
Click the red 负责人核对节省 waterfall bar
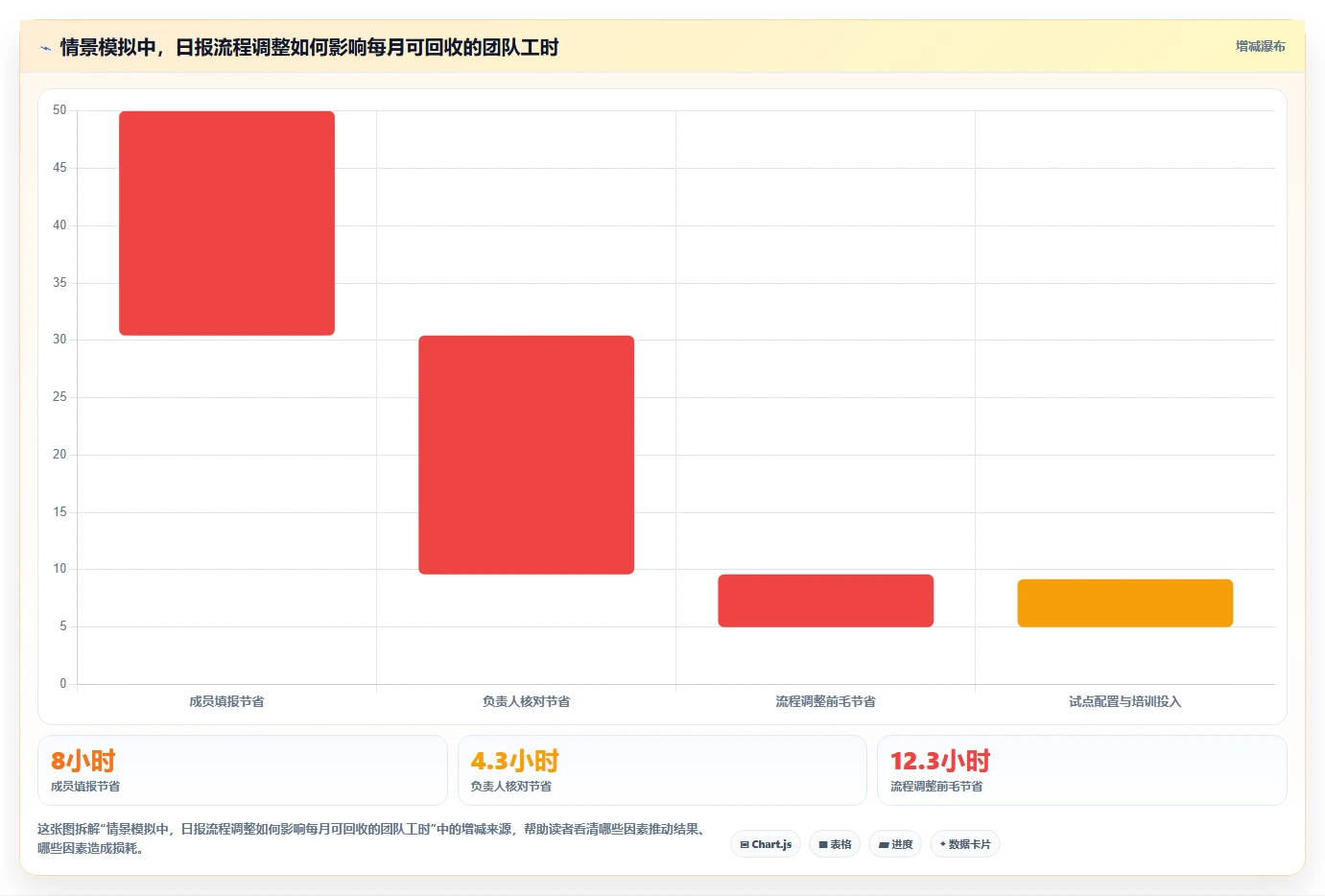pos(526,455)
